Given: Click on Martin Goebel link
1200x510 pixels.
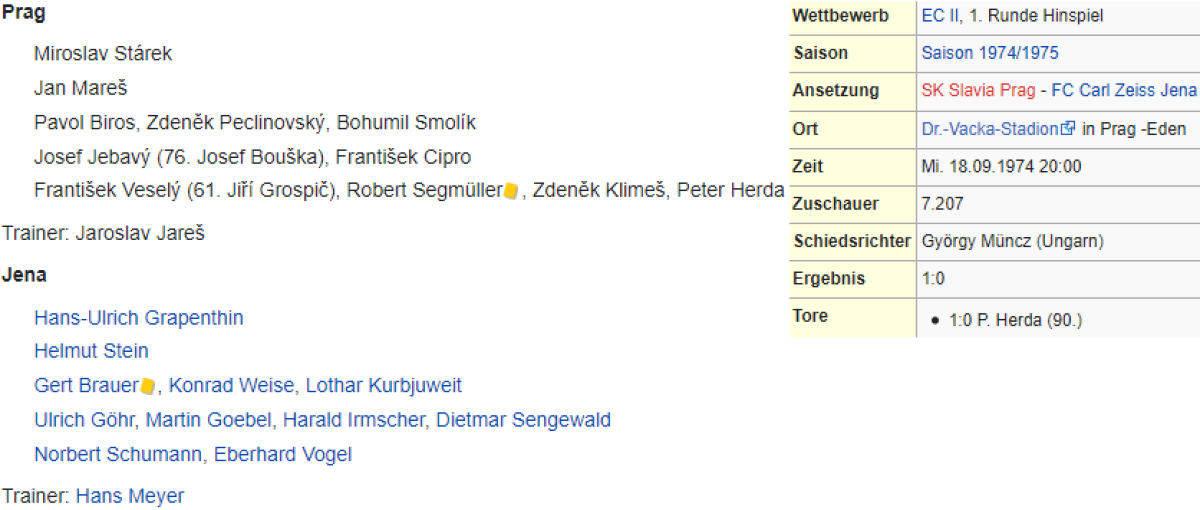Looking at the screenshot, I should point(190,420).
